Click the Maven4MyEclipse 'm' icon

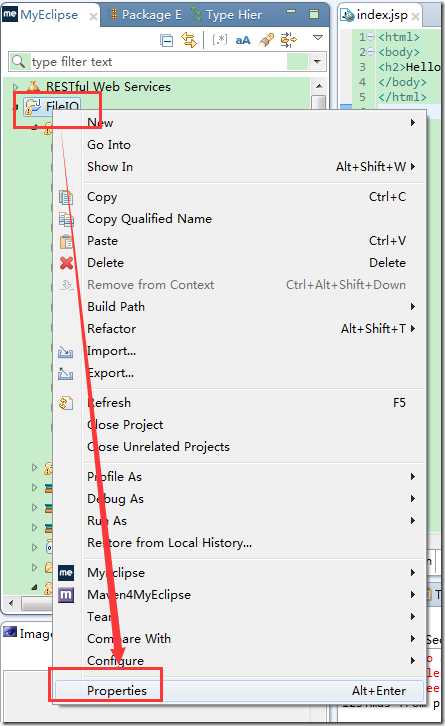pos(66,595)
